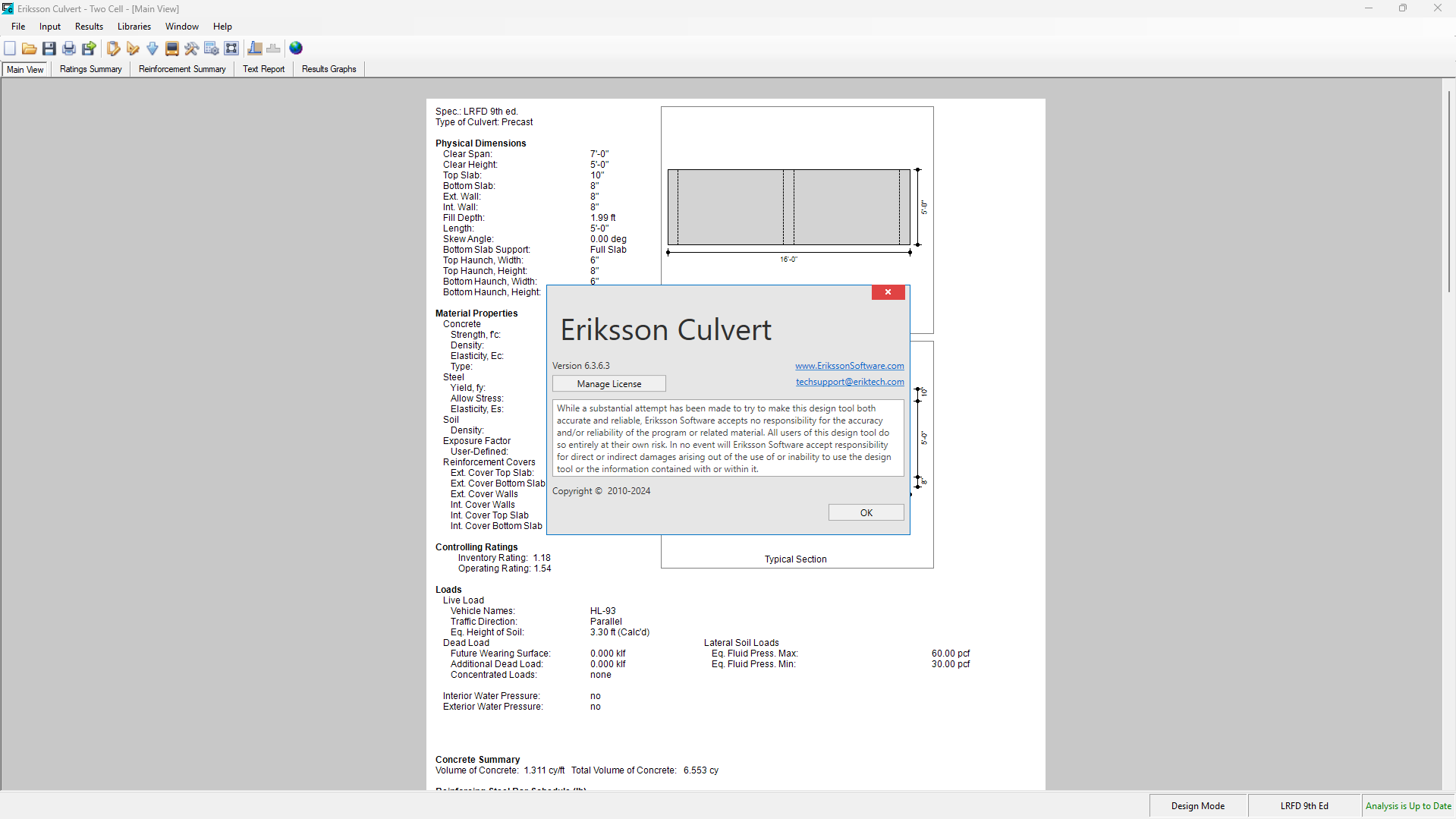Switch to the Main View tab

pos(25,69)
